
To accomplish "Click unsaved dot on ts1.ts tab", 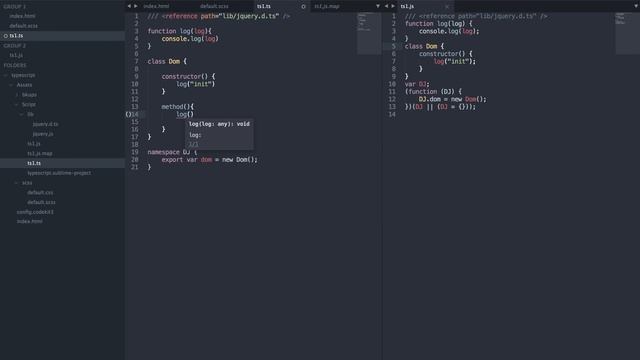I will [303, 7].
